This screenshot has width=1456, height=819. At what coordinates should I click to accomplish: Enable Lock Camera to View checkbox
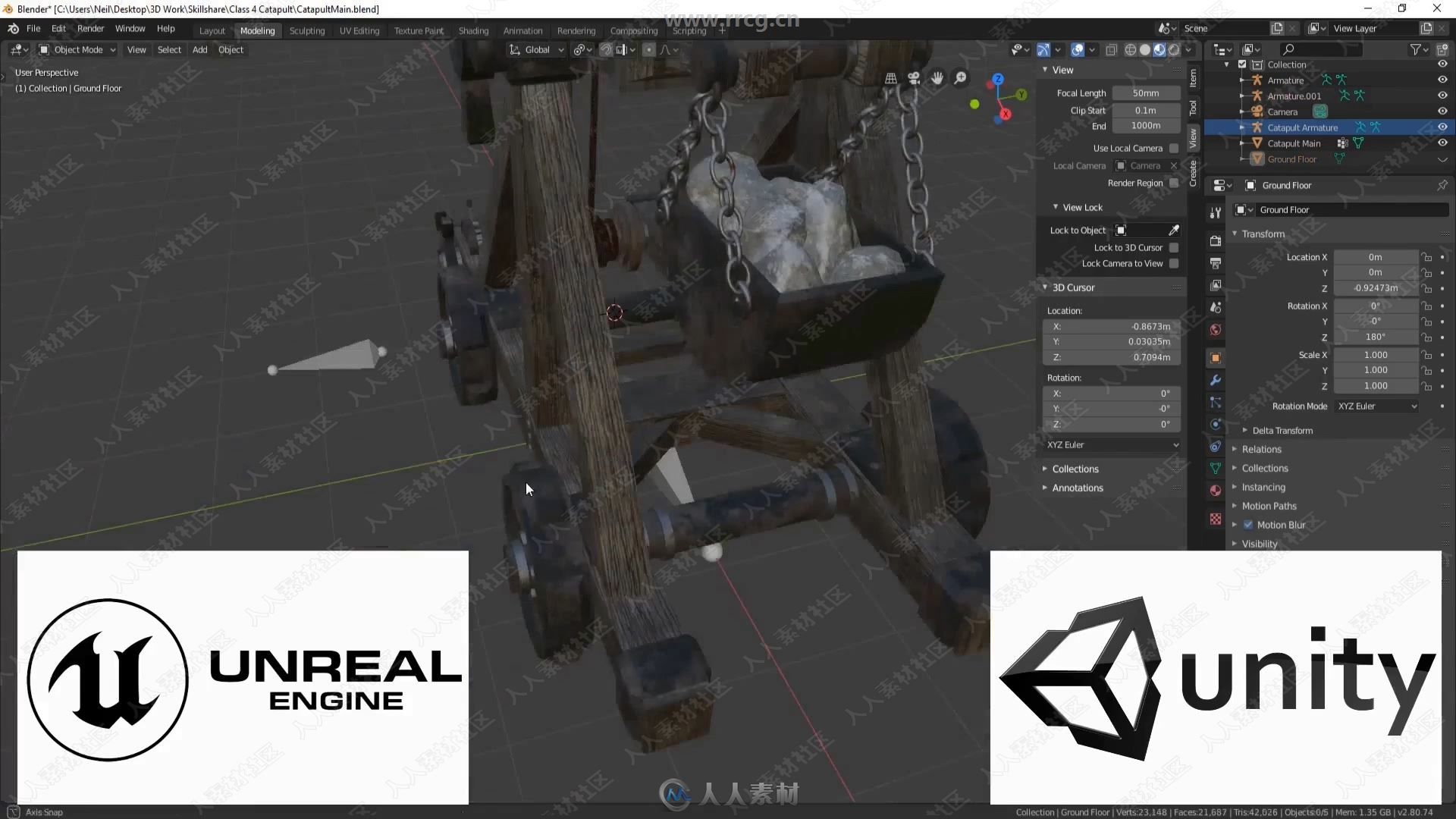click(x=1174, y=263)
